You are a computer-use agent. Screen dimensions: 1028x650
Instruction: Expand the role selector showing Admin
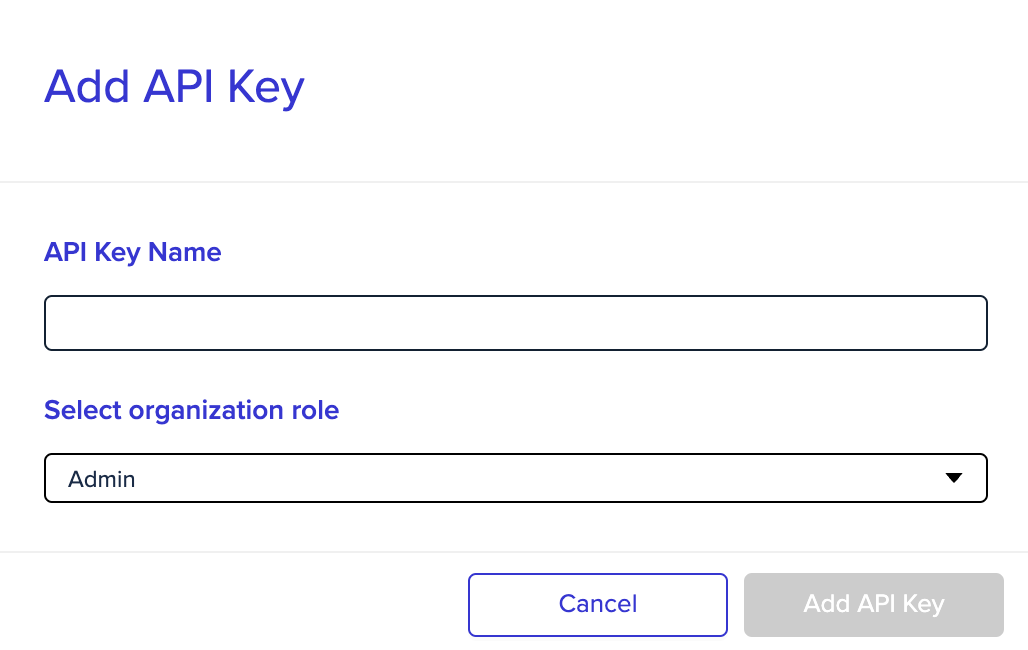pyautogui.click(x=516, y=478)
